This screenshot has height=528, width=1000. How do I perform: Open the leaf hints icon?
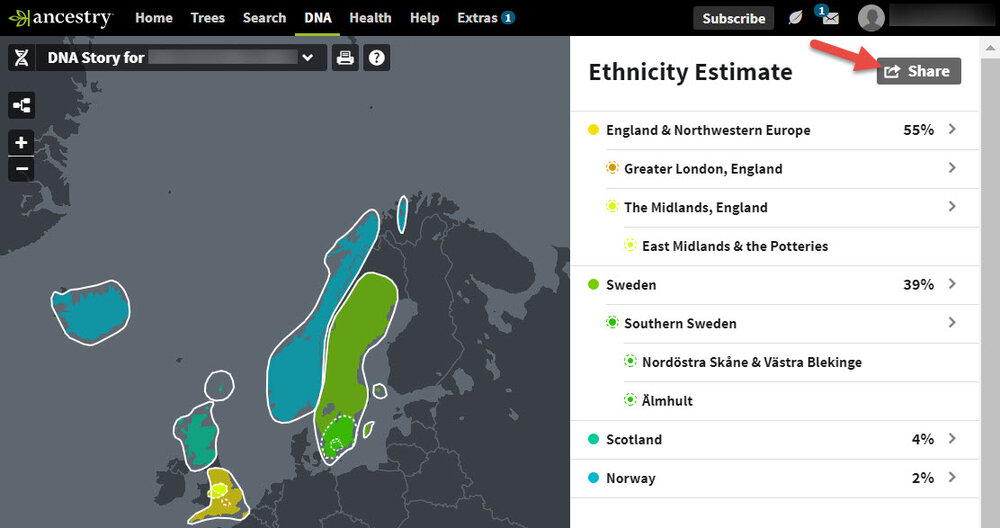pos(795,18)
